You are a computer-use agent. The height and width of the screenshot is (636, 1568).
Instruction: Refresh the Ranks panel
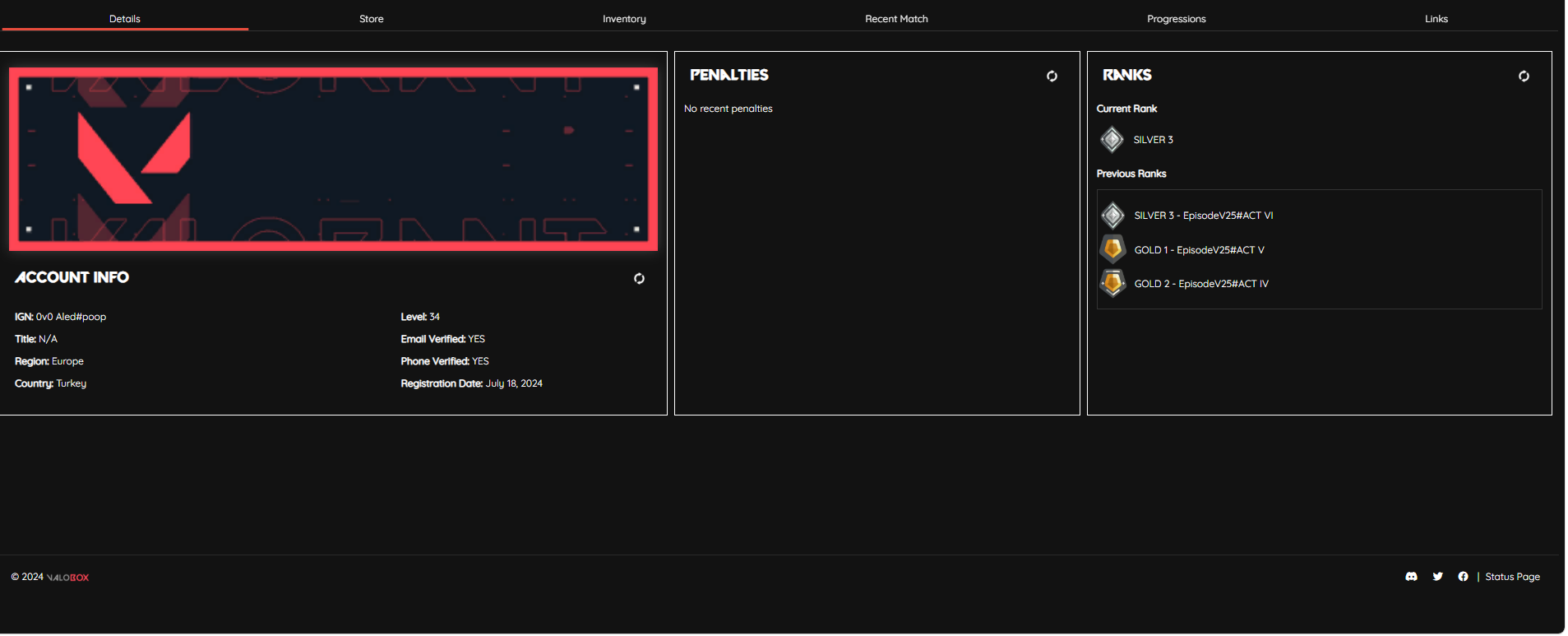coord(1524,77)
